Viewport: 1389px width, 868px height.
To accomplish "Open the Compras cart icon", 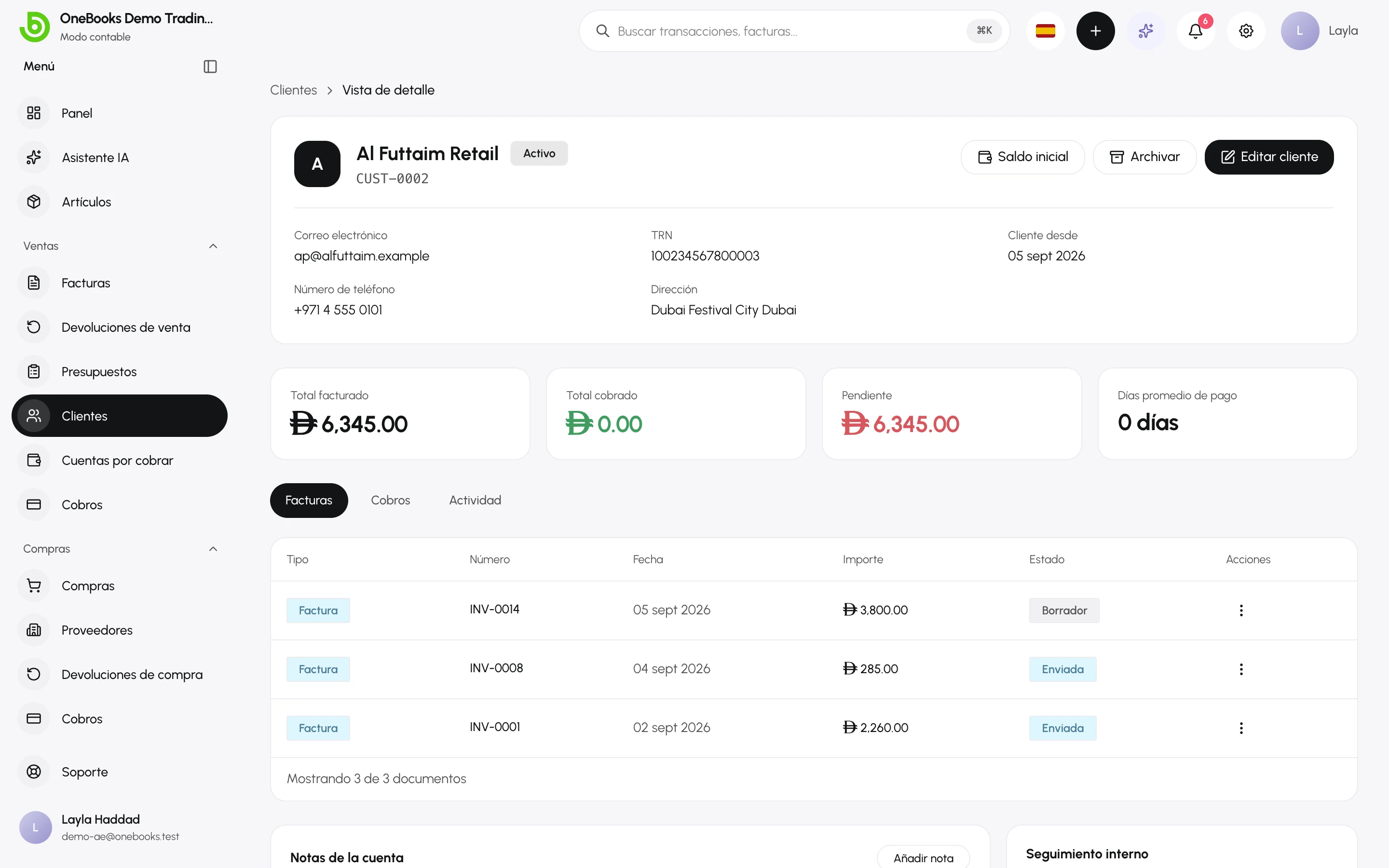I will [x=34, y=585].
